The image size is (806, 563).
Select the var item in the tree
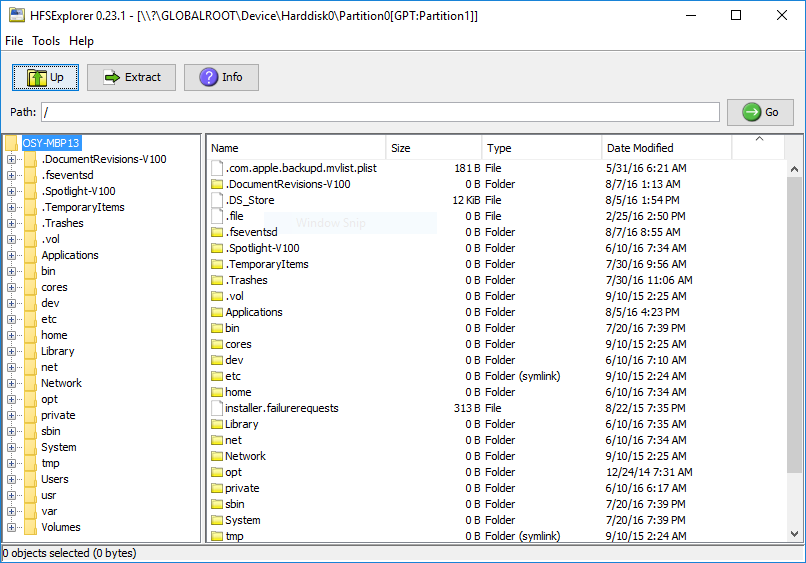coord(49,511)
